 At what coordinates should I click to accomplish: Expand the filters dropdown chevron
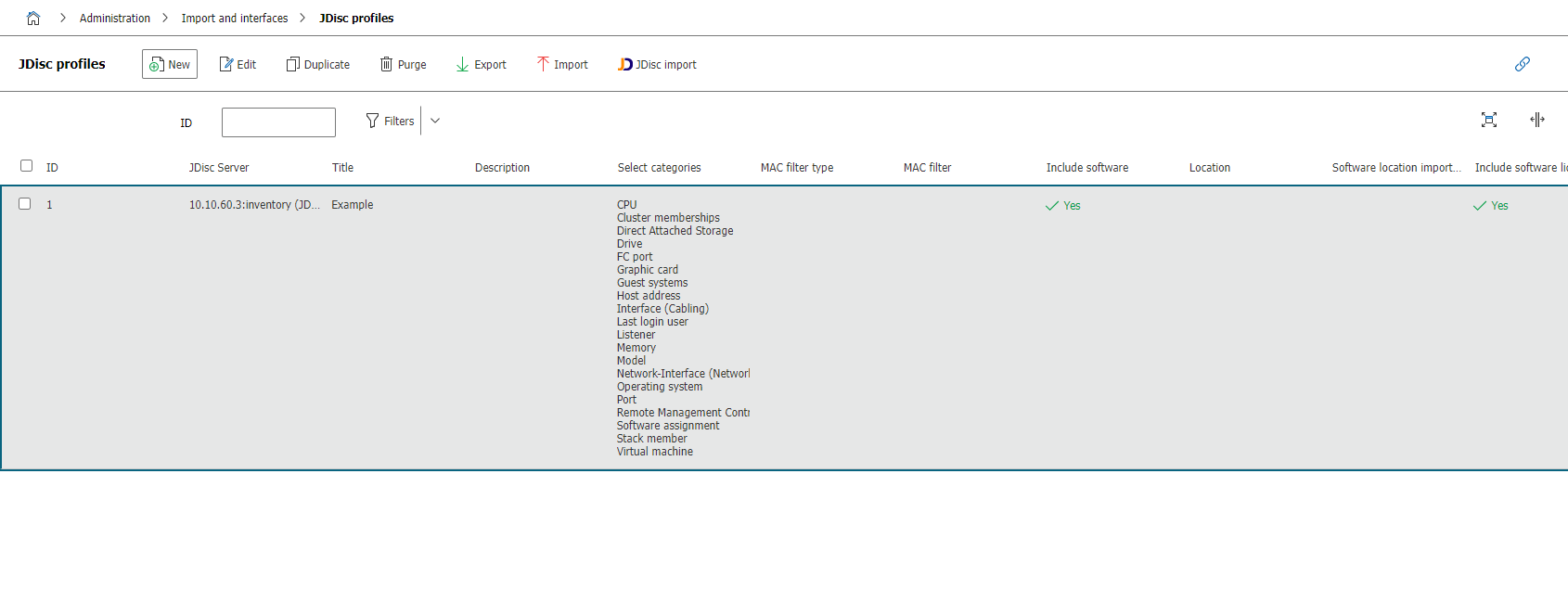(435, 121)
